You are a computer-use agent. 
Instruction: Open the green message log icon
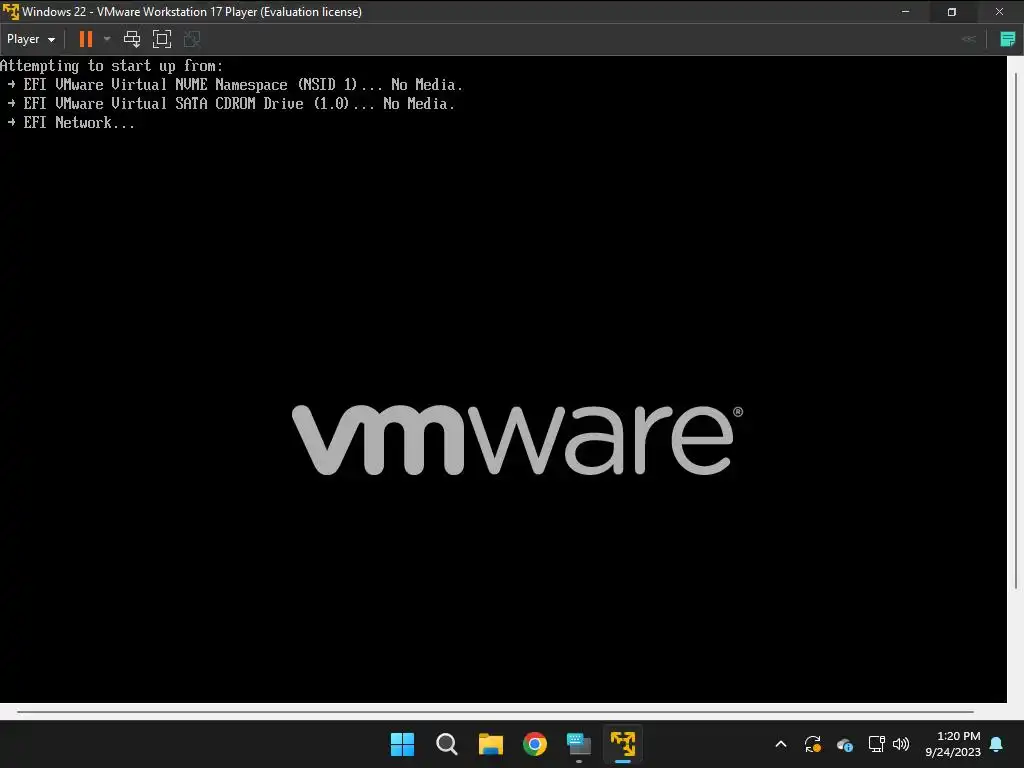coord(1008,39)
